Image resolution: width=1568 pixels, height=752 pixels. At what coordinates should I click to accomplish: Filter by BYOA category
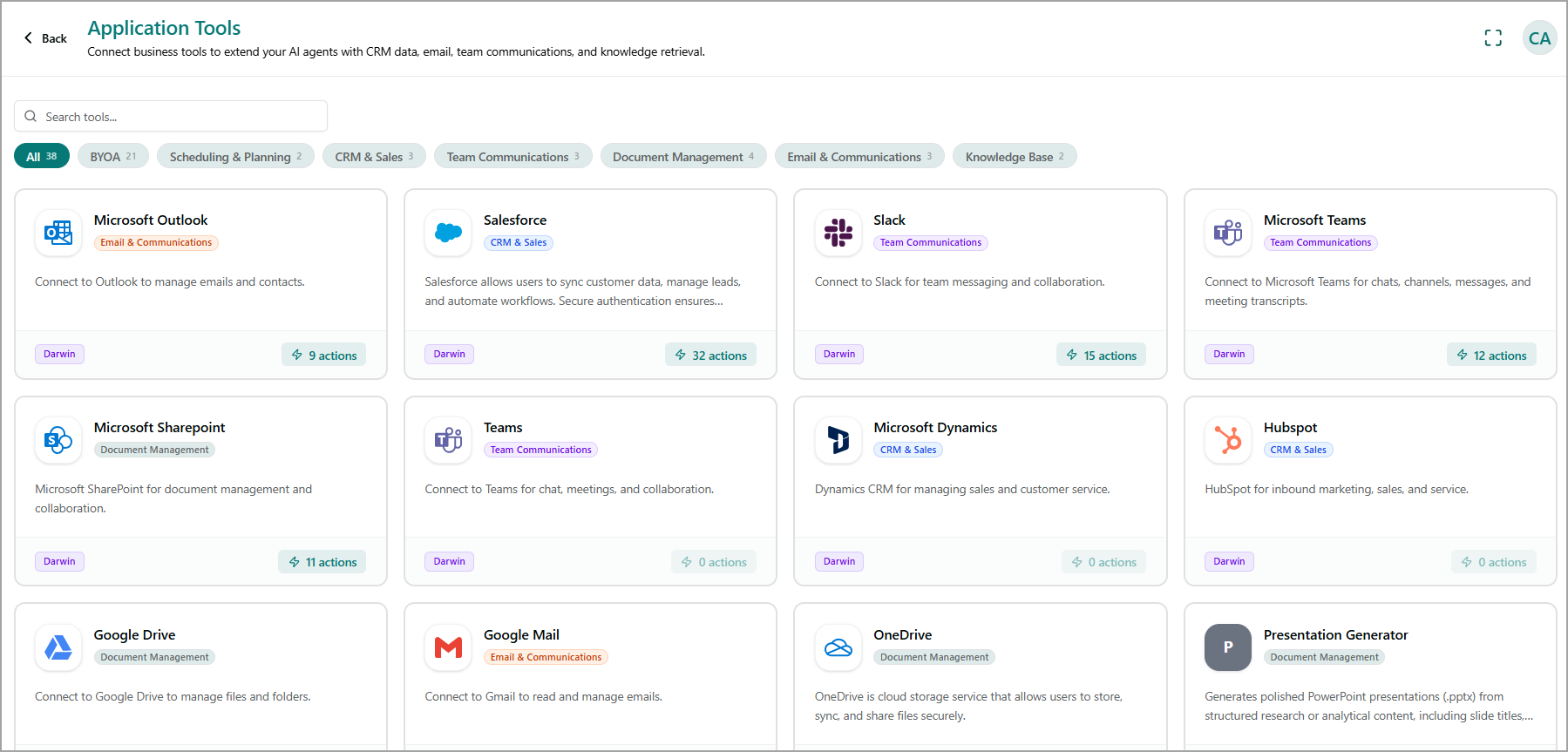113,156
